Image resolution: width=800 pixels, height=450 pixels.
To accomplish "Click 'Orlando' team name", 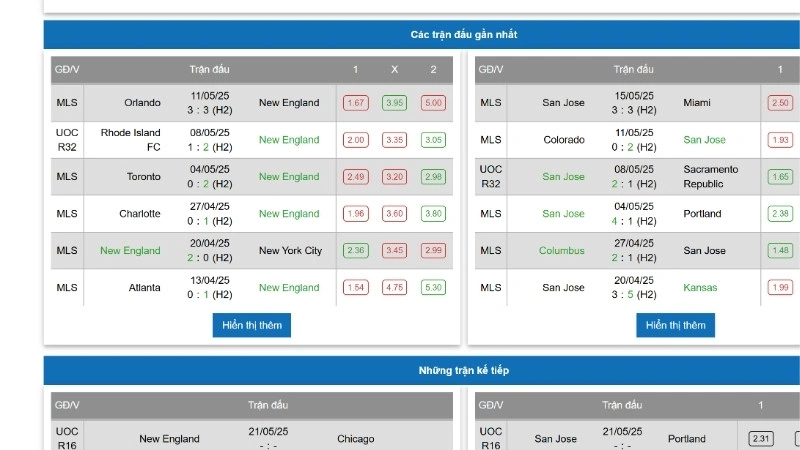I will tap(142, 103).
